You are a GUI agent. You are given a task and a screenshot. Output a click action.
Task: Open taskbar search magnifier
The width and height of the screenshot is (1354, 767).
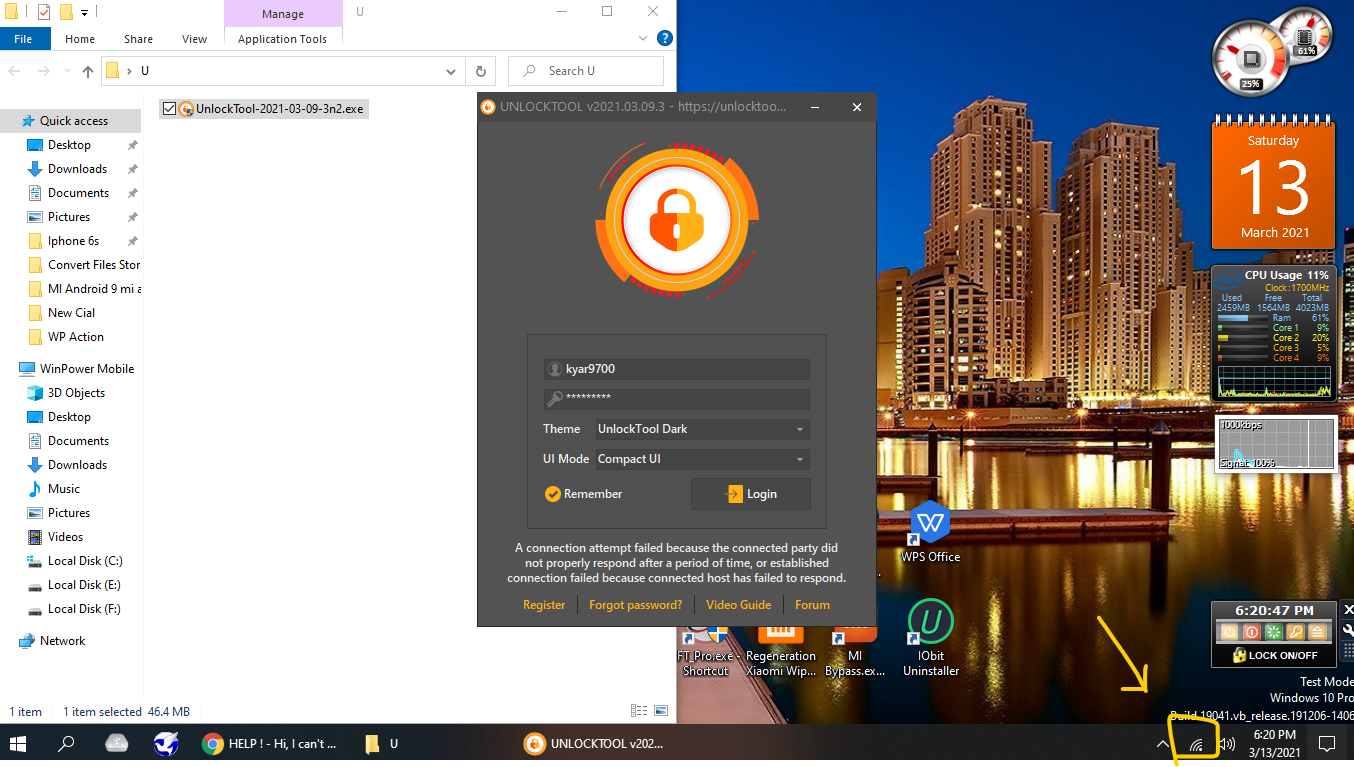66,744
